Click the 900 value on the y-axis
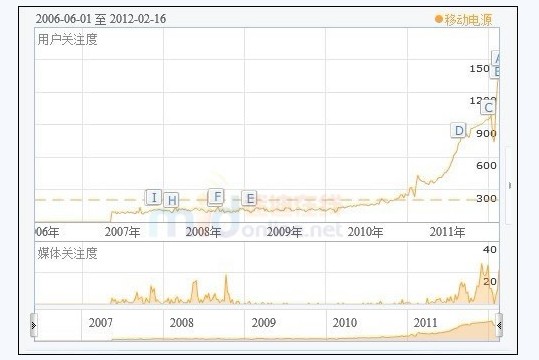This screenshot has height=360, width=539. (486, 133)
